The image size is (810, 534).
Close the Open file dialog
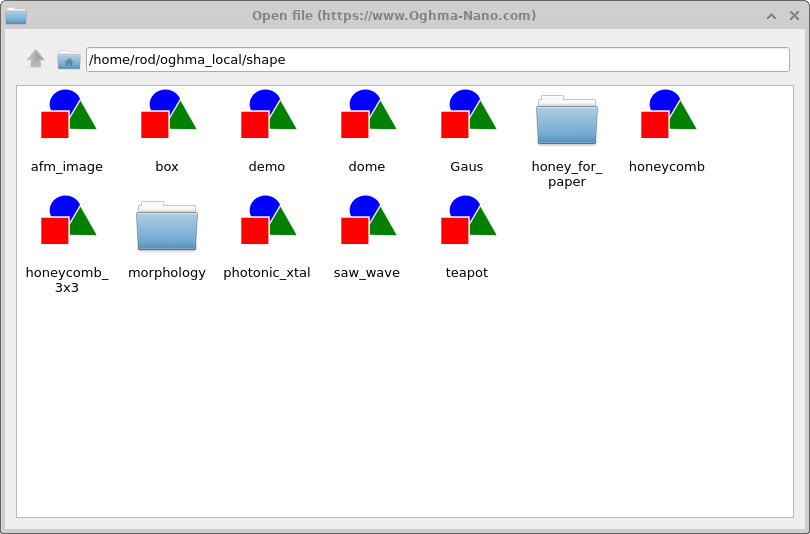(x=792, y=16)
